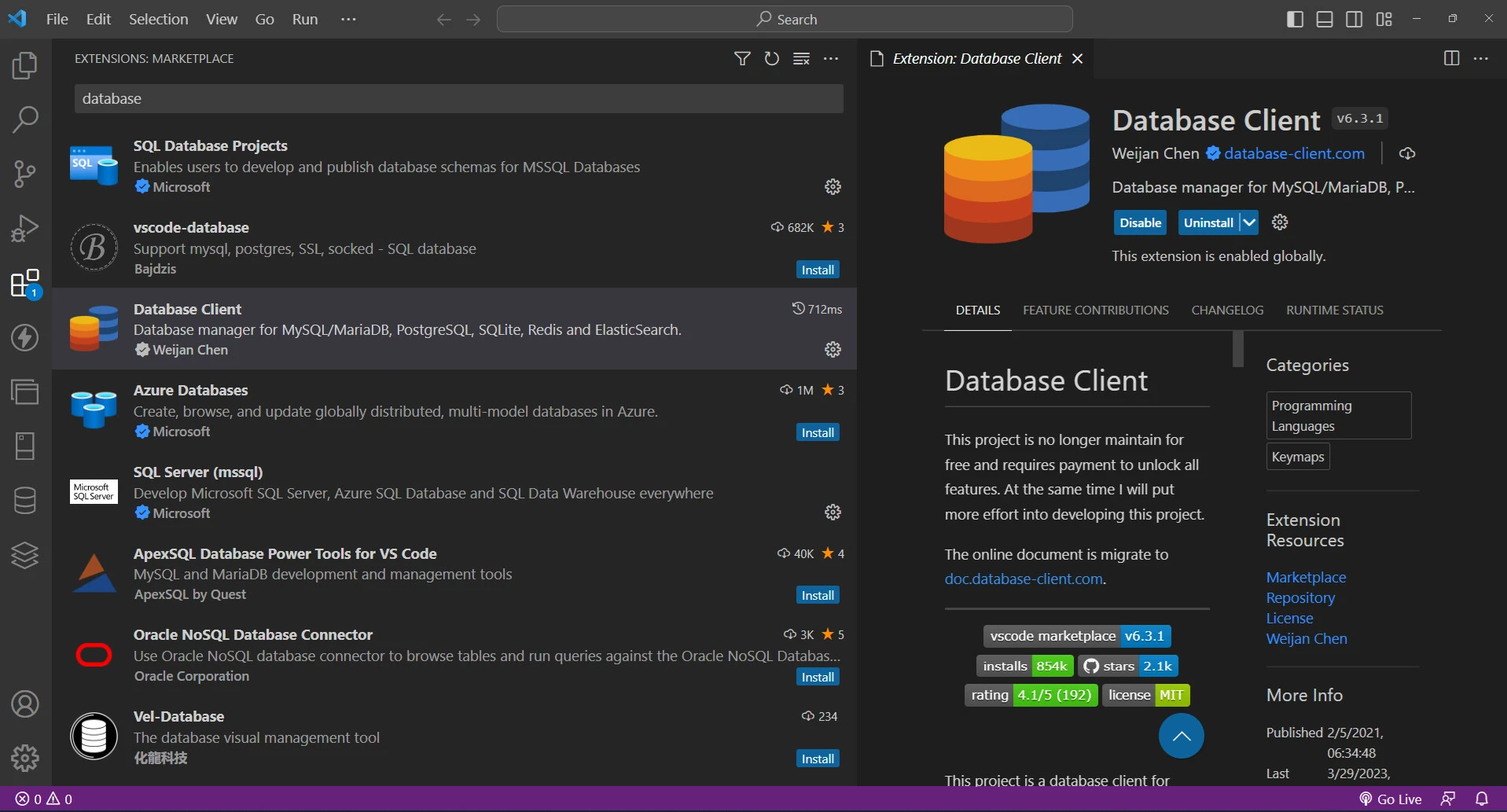Open Database view in activity bar
1507x812 pixels.
pos(24,501)
